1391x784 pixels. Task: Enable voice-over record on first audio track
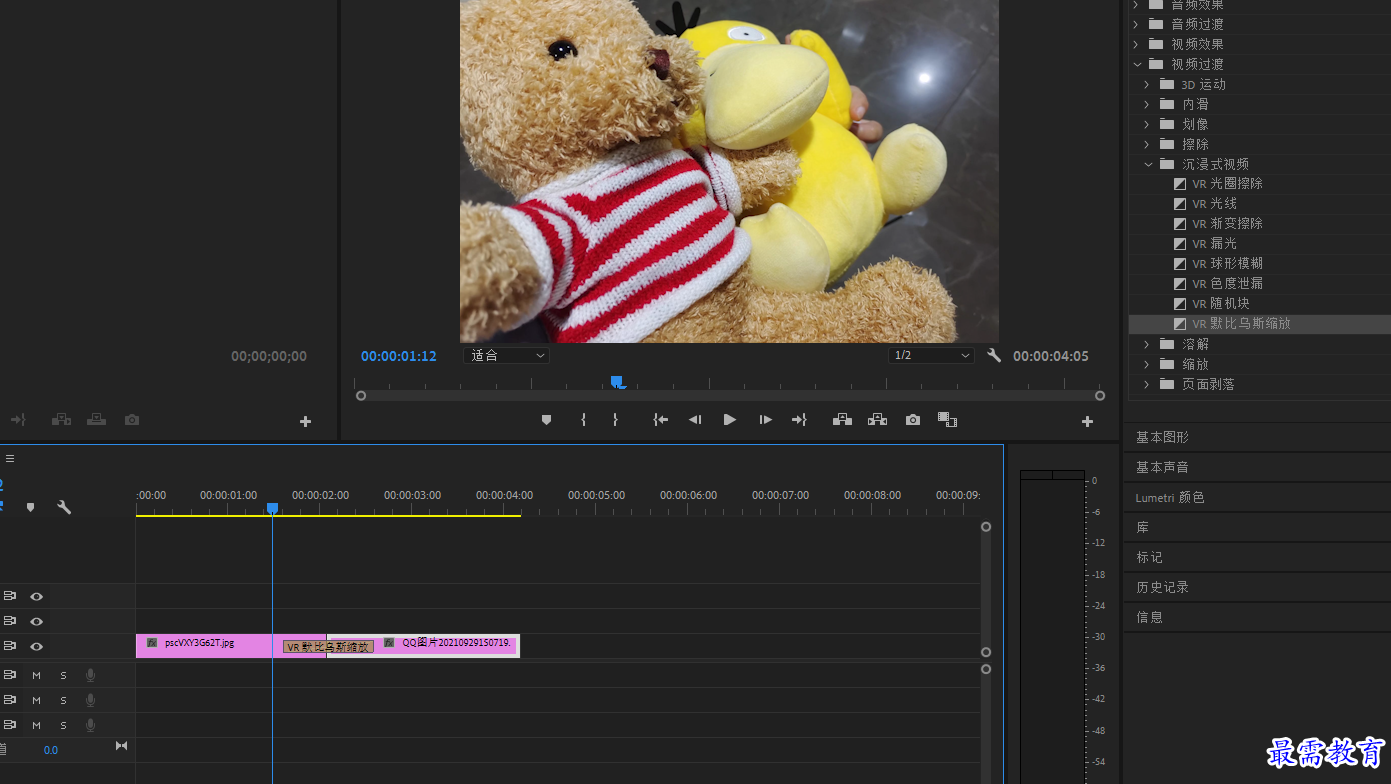pyautogui.click(x=90, y=675)
